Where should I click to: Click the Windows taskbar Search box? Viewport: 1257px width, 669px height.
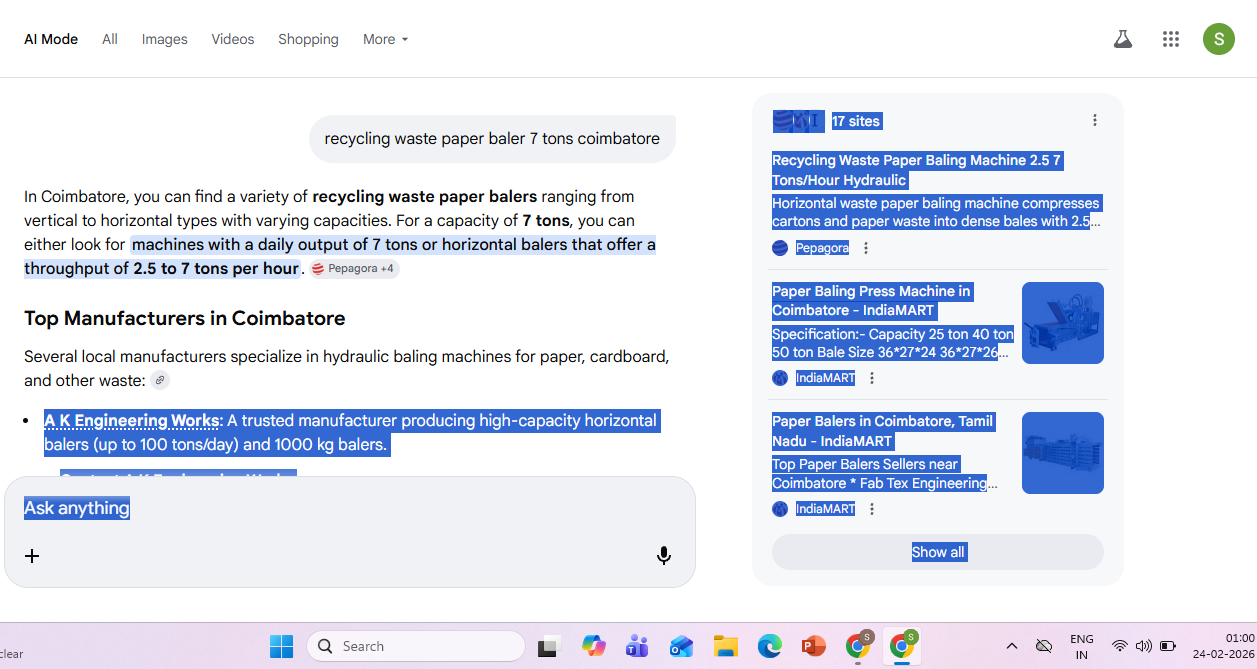[x=416, y=646]
